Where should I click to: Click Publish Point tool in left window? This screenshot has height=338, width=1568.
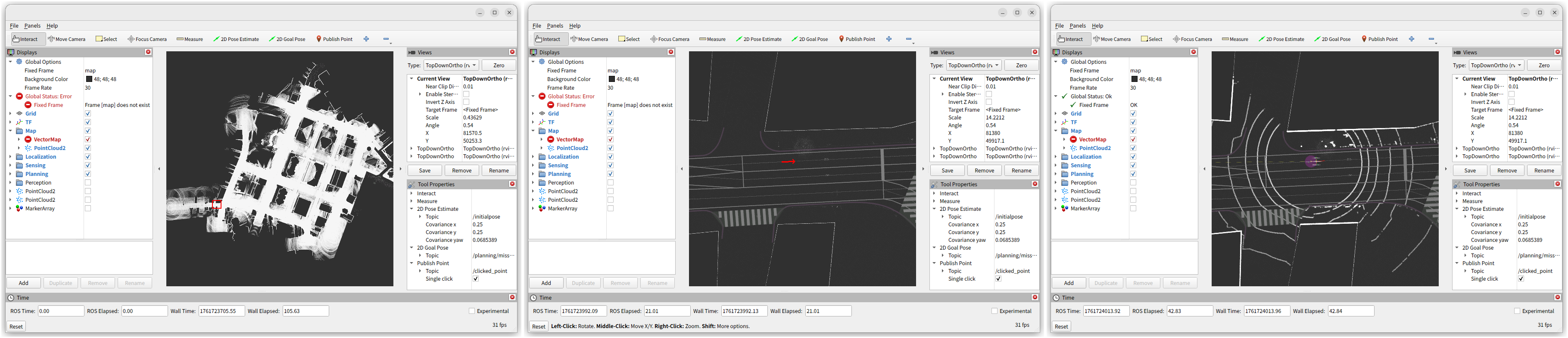pyautogui.click(x=334, y=39)
